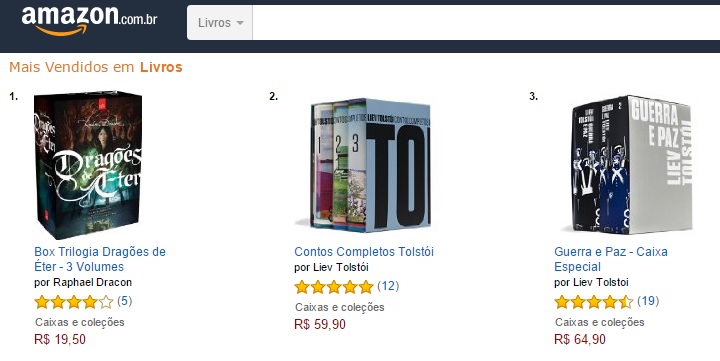The image size is (720, 361).
Task: Click the star rating of Guerra e Paz
Action: [x=594, y=302]
